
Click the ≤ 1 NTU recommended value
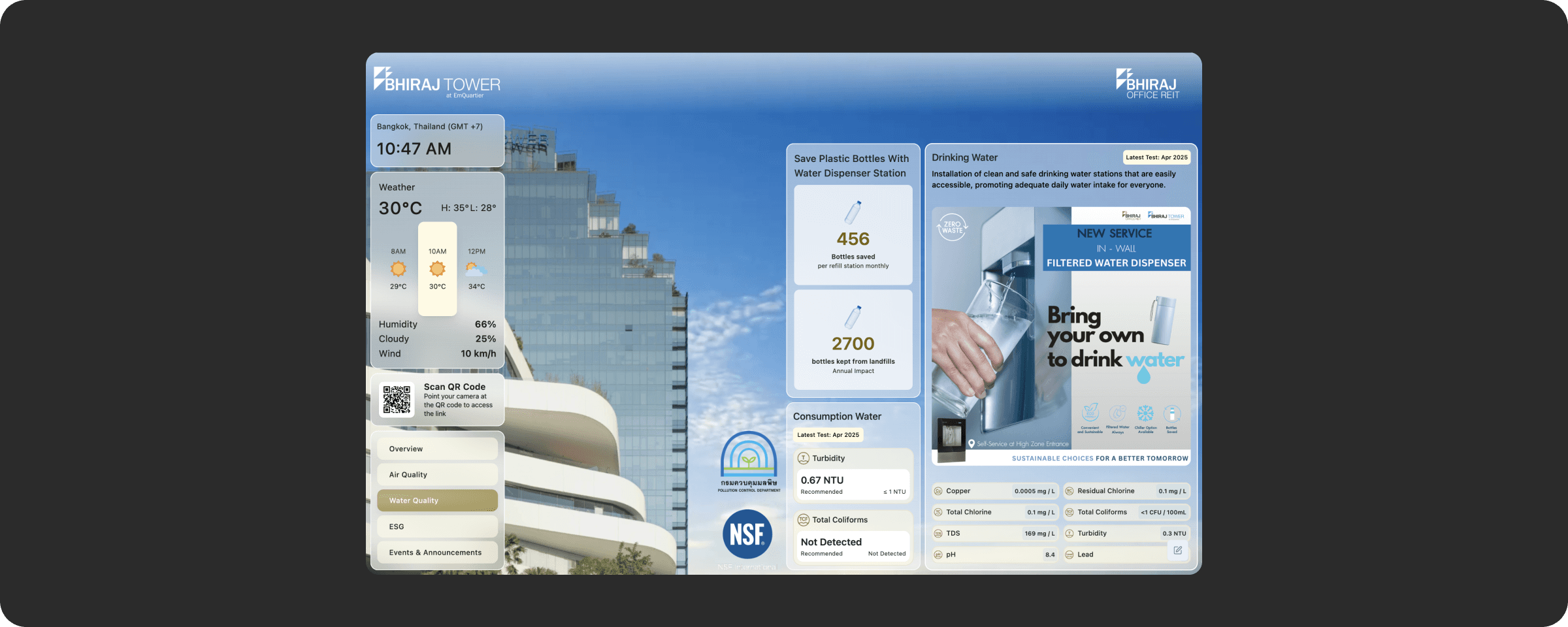pyautogui.click(x=894, y=492)
